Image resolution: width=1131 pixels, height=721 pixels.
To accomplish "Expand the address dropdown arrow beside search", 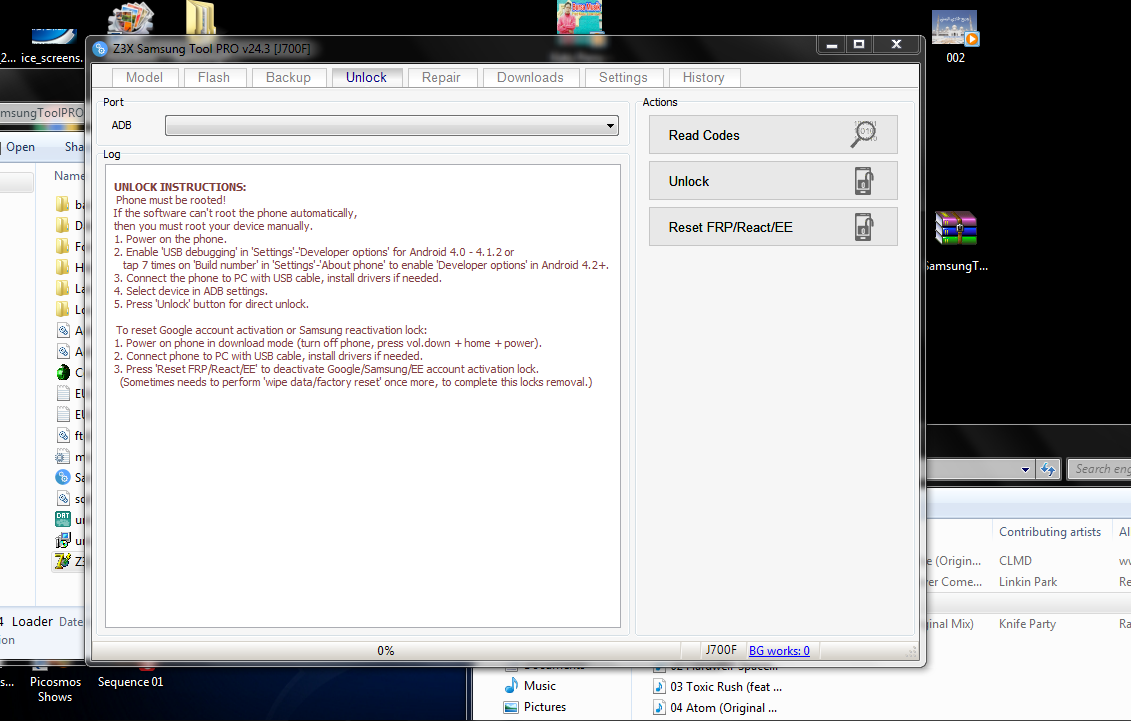I will [x=1025, y=469].
